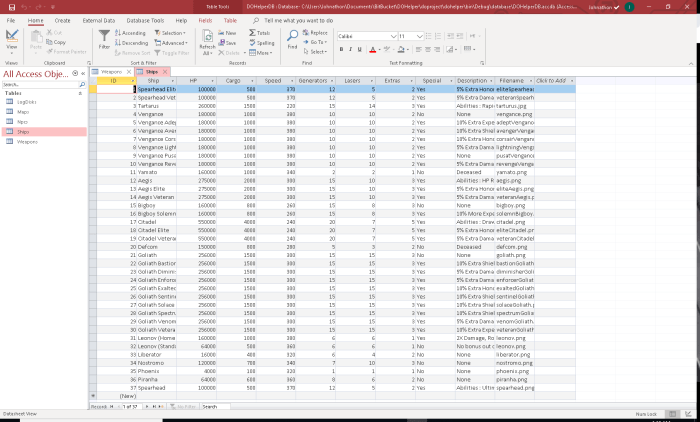The width and height of the screenshot is (700, 422).
Task: Click the Descending sort button
Action: click(x=133, y=43)
